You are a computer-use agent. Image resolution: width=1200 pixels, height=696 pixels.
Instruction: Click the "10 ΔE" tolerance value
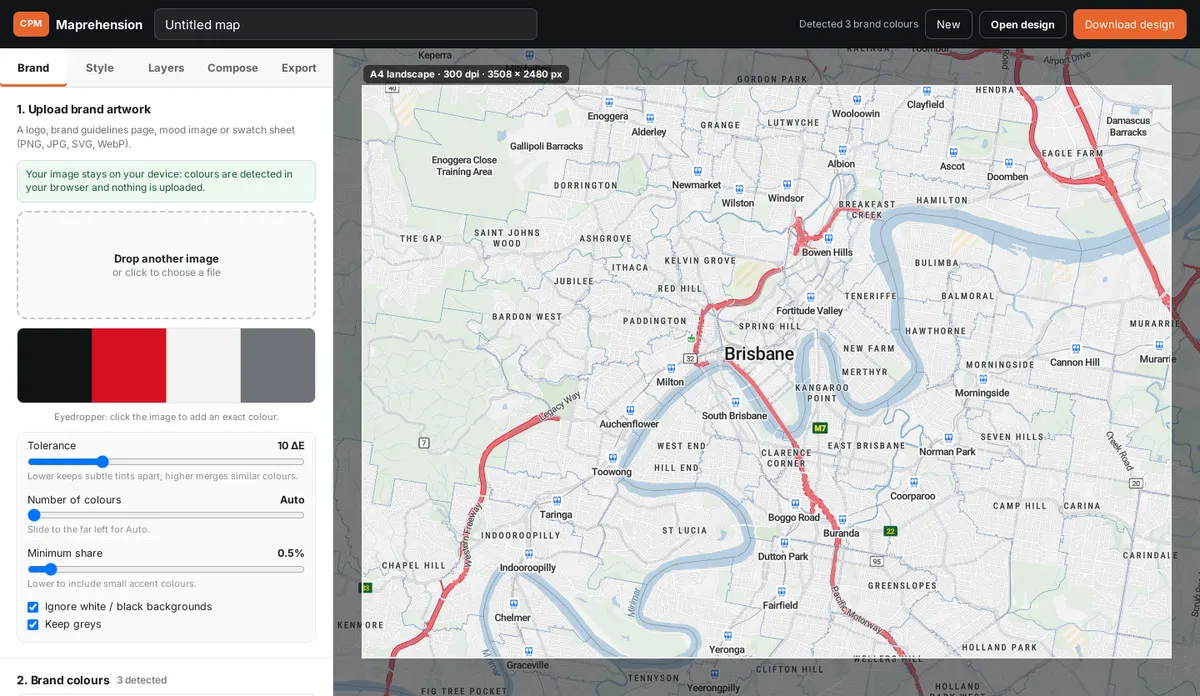point(291,446)
